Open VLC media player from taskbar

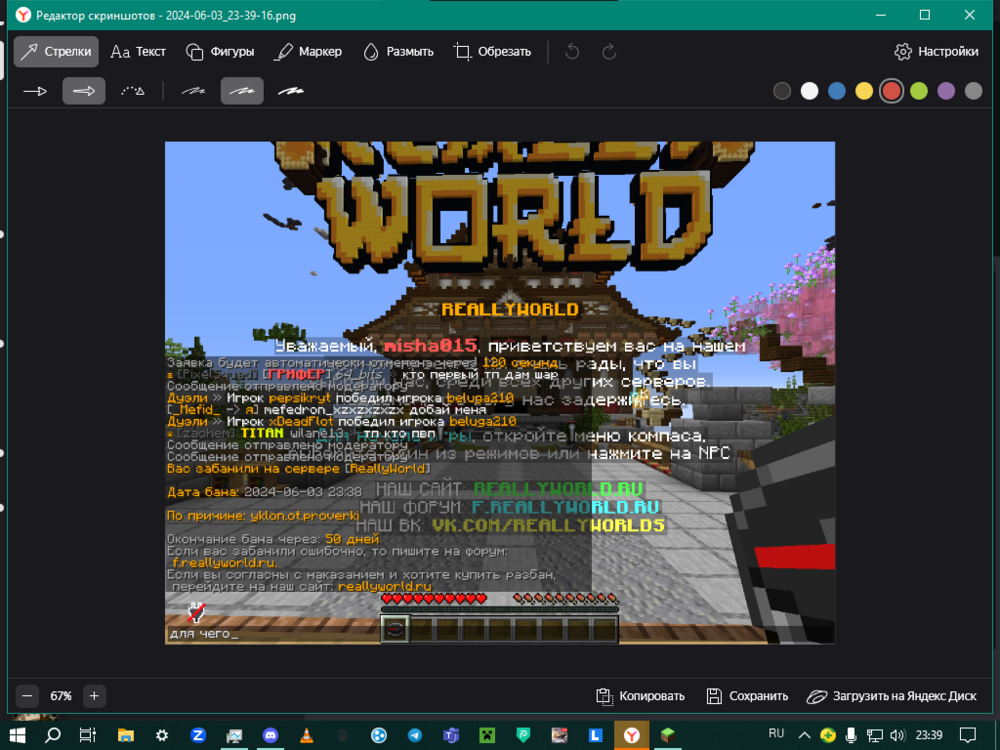tap(307, 735)
